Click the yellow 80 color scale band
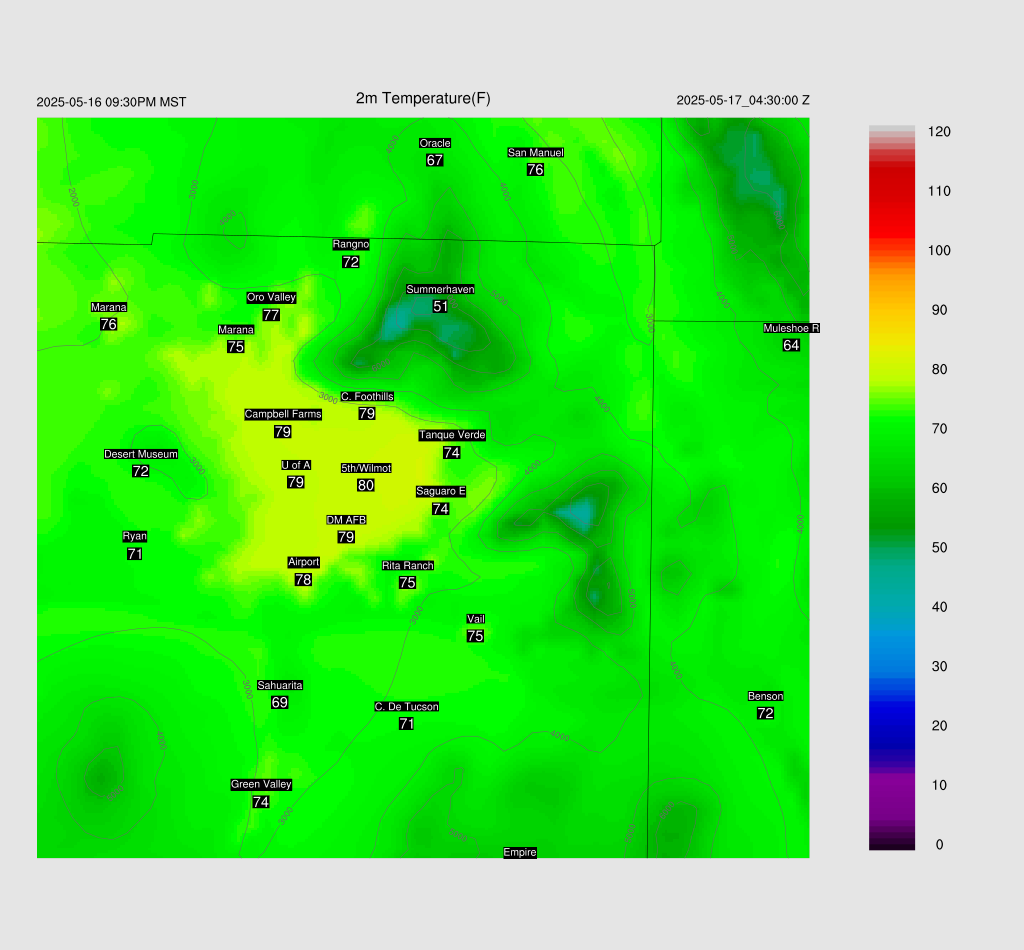Viewport: 1024px width, 950px height. click(x=891, y=369)
